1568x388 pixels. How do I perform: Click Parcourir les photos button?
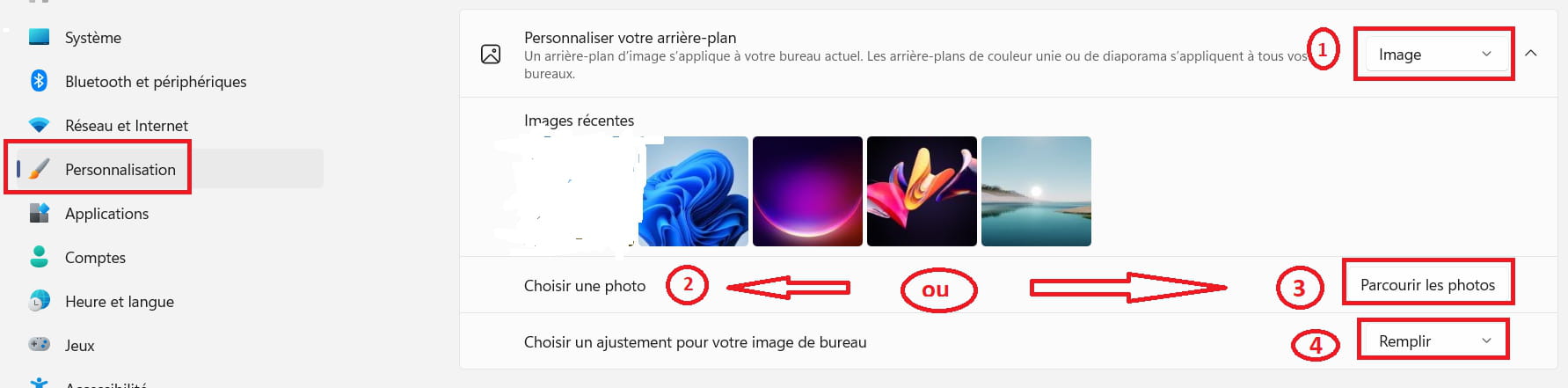(1427, 284)
